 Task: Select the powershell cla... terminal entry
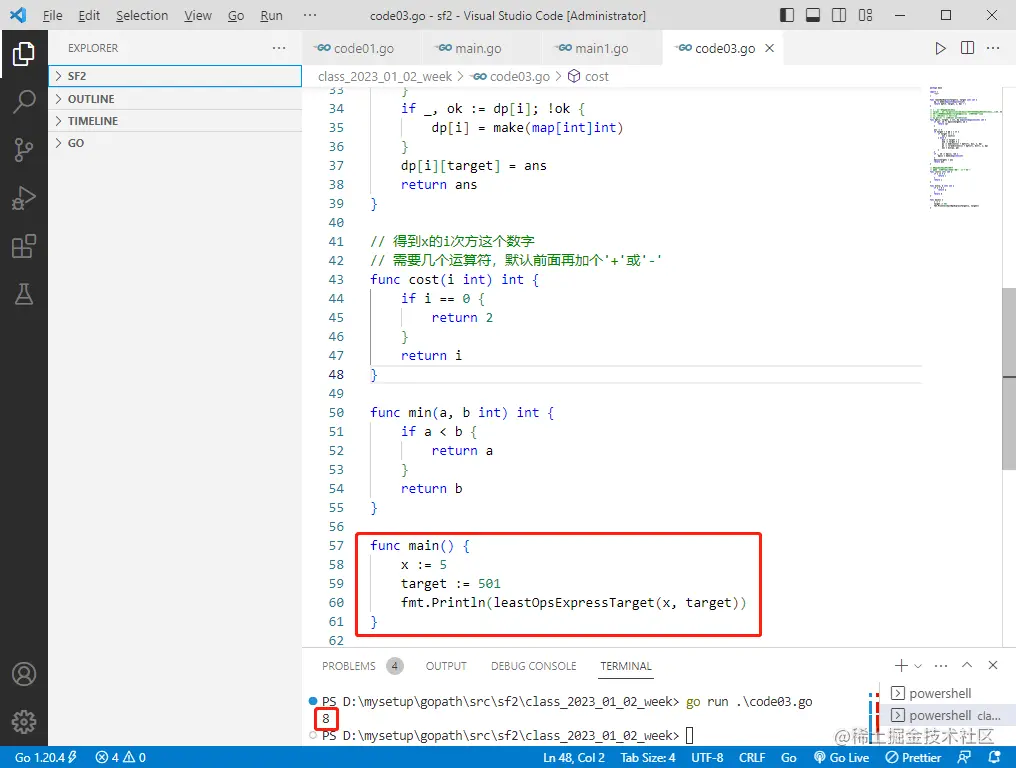pos(948,716)
